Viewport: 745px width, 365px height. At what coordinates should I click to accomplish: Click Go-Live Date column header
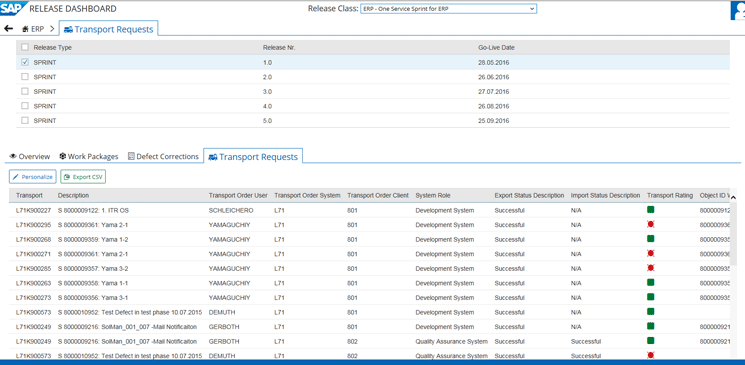(496, 48)
